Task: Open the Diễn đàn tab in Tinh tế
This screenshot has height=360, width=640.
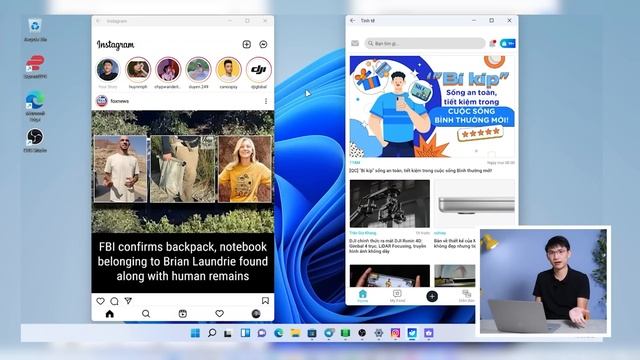Action: coord(467,296)
